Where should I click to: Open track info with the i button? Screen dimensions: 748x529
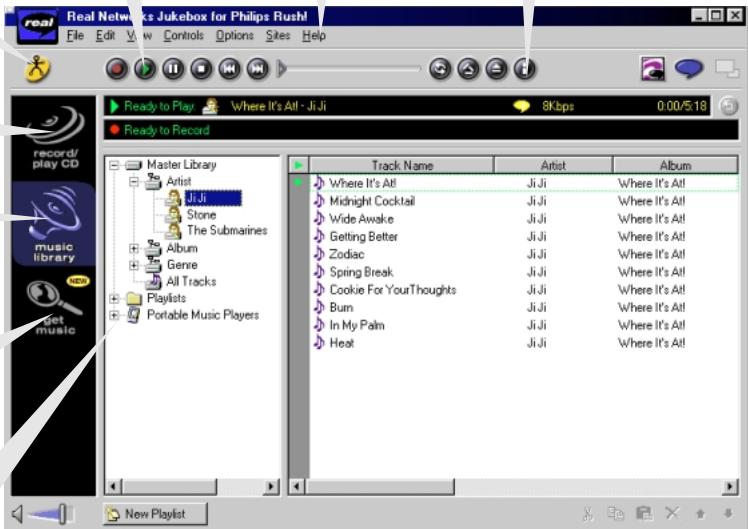(x=525, y=69)
